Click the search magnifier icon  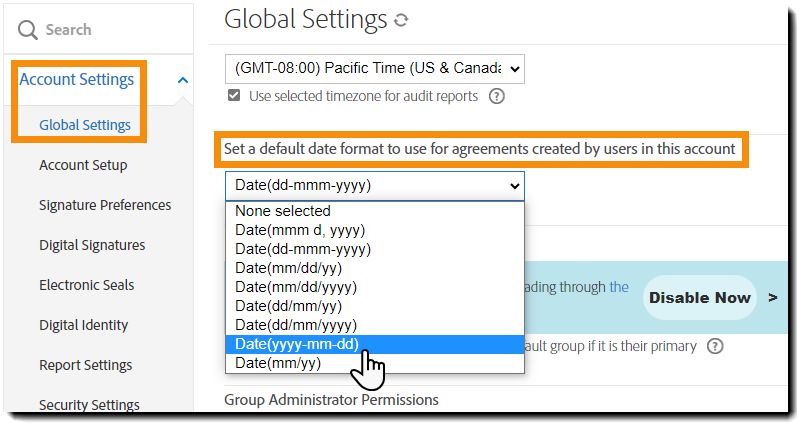(28, 30)
